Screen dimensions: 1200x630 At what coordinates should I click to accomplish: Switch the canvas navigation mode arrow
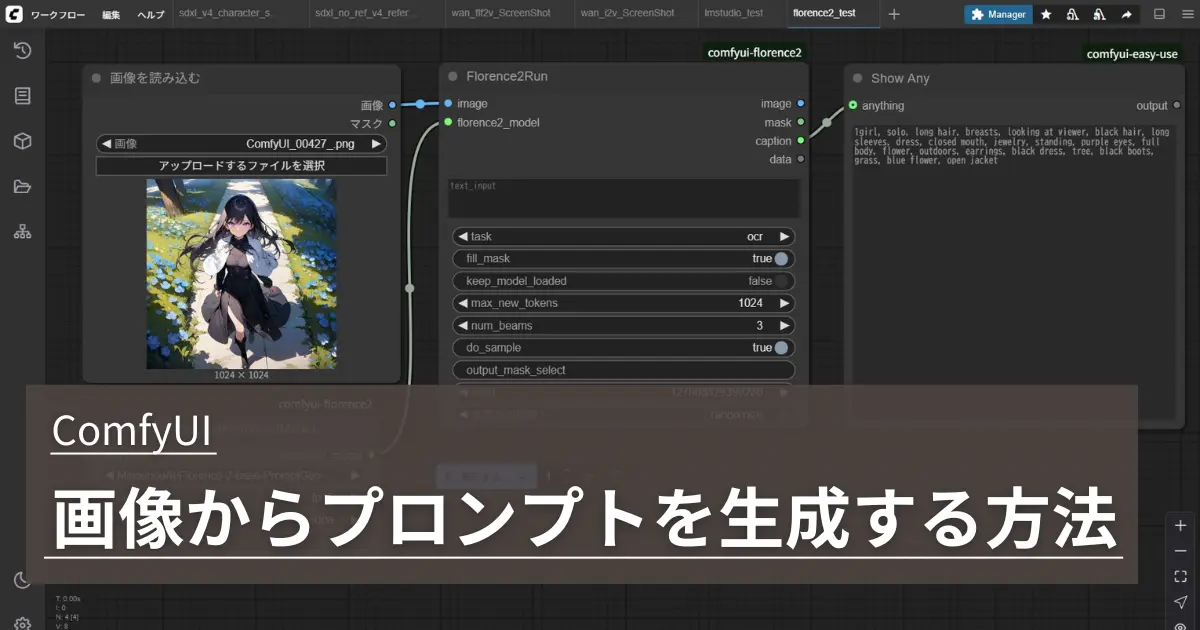coord(1181,601)
